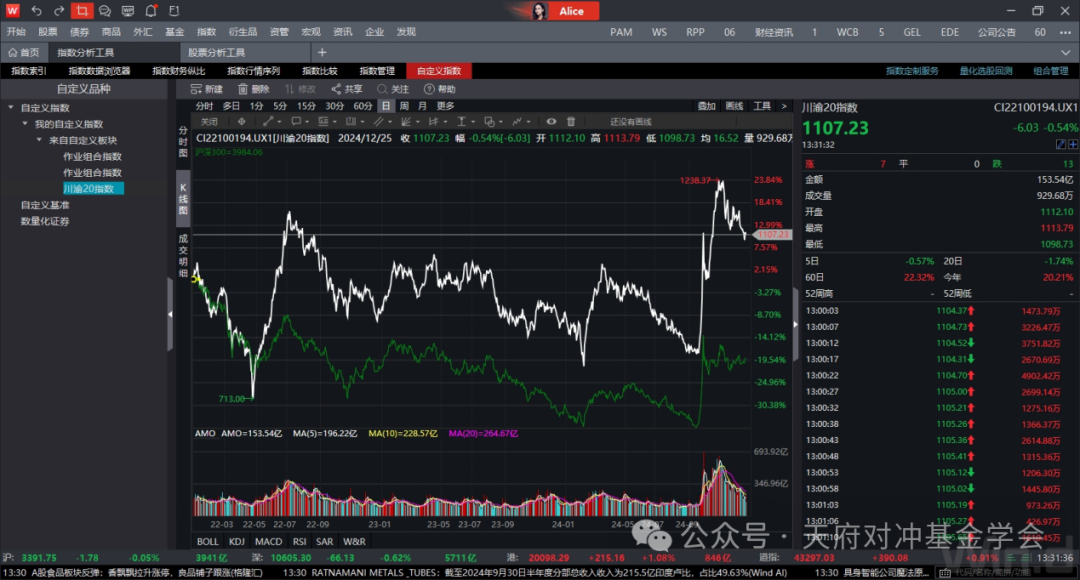
Task: Click the 指数定制服务 link
Action: click(912, 71)
